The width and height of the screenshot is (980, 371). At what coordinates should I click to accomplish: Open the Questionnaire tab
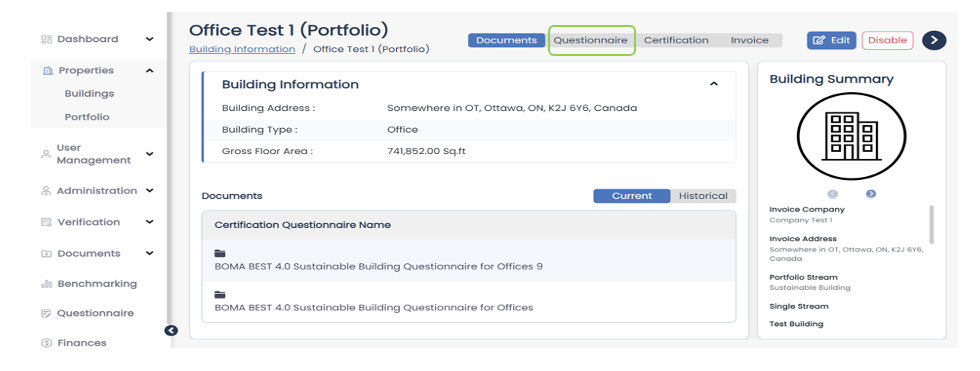click(591, 41)
